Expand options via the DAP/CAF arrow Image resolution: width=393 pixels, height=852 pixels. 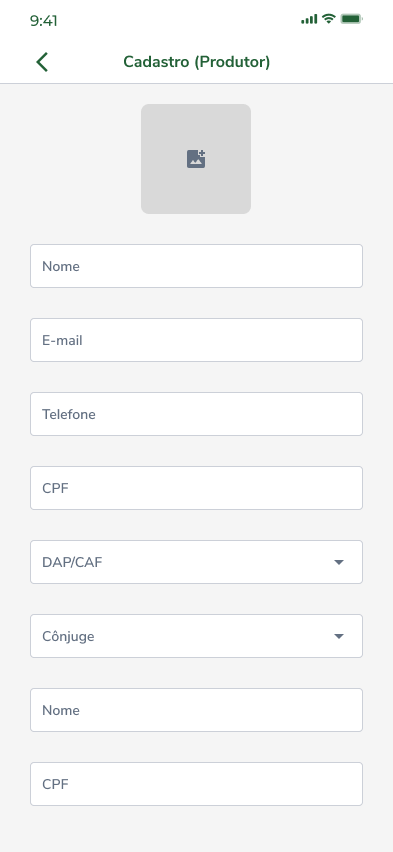pos(339,562)
